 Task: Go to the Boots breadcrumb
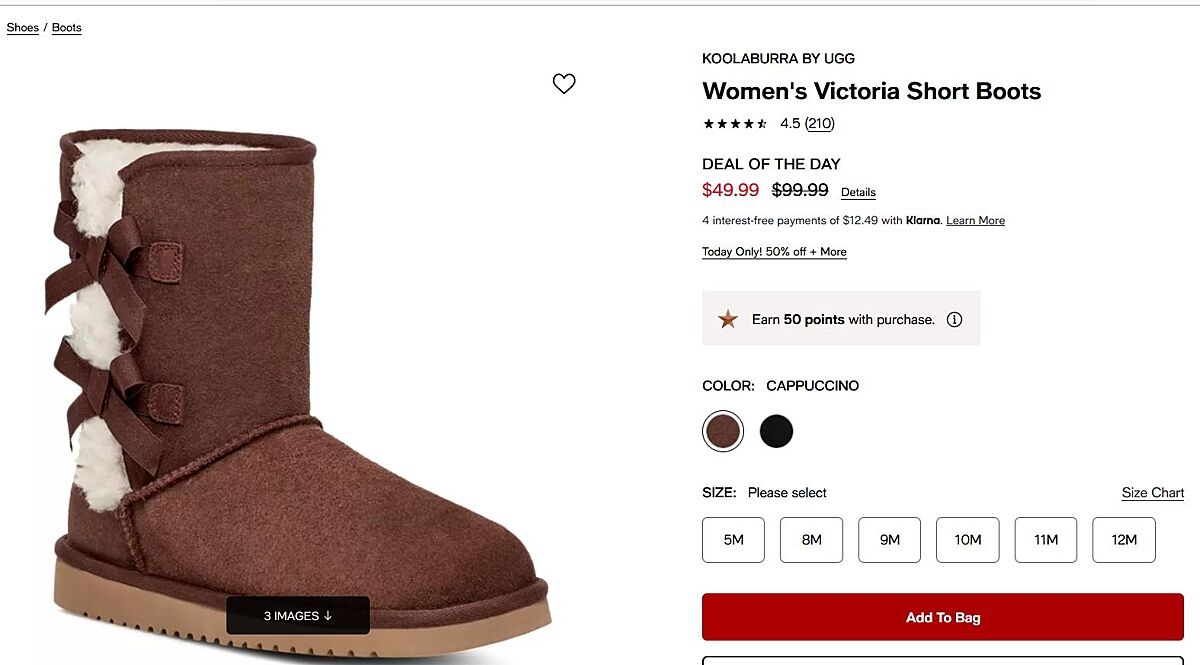point(67,28)
